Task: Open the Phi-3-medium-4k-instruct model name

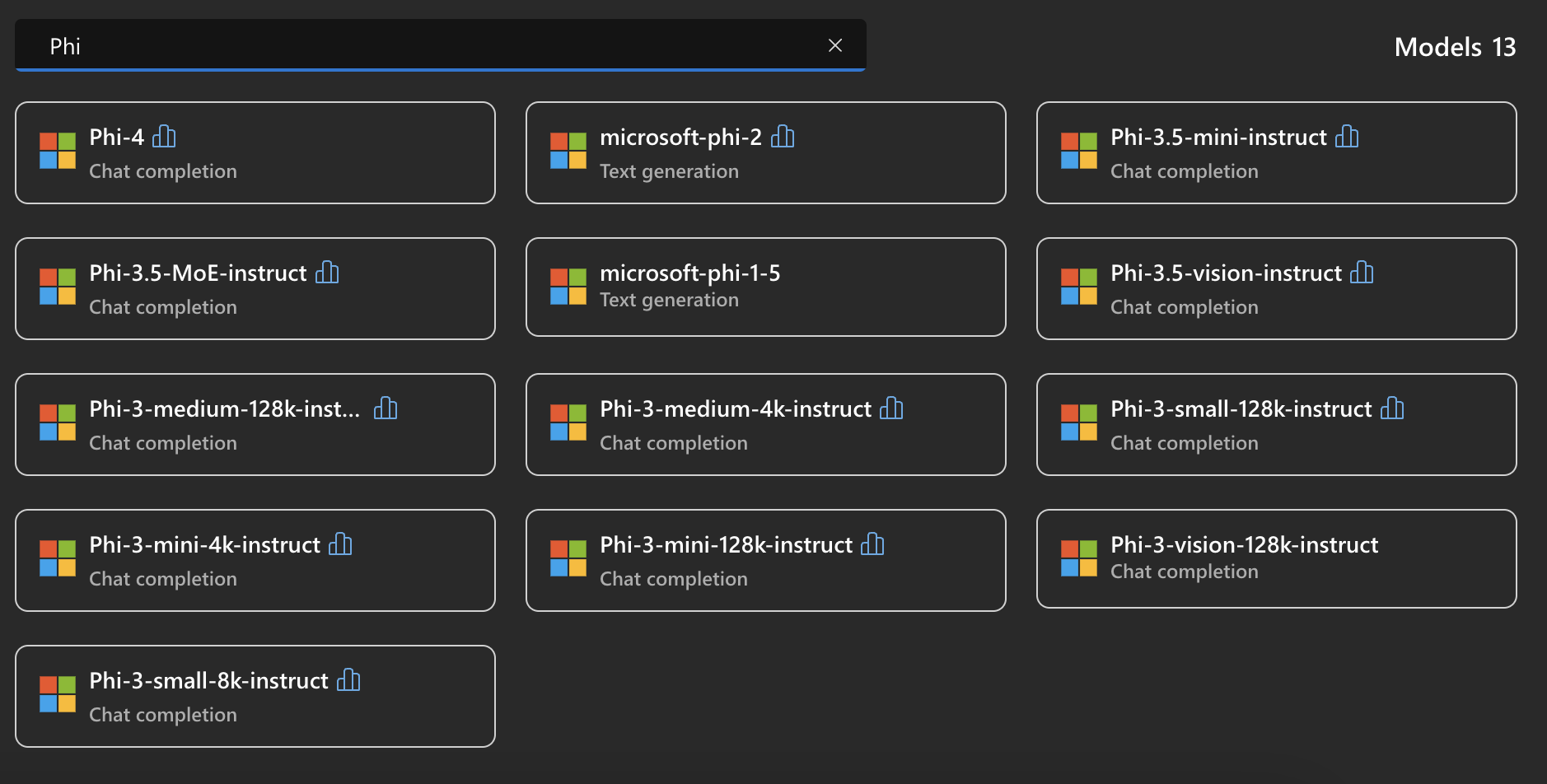Action: coord(736,408)
